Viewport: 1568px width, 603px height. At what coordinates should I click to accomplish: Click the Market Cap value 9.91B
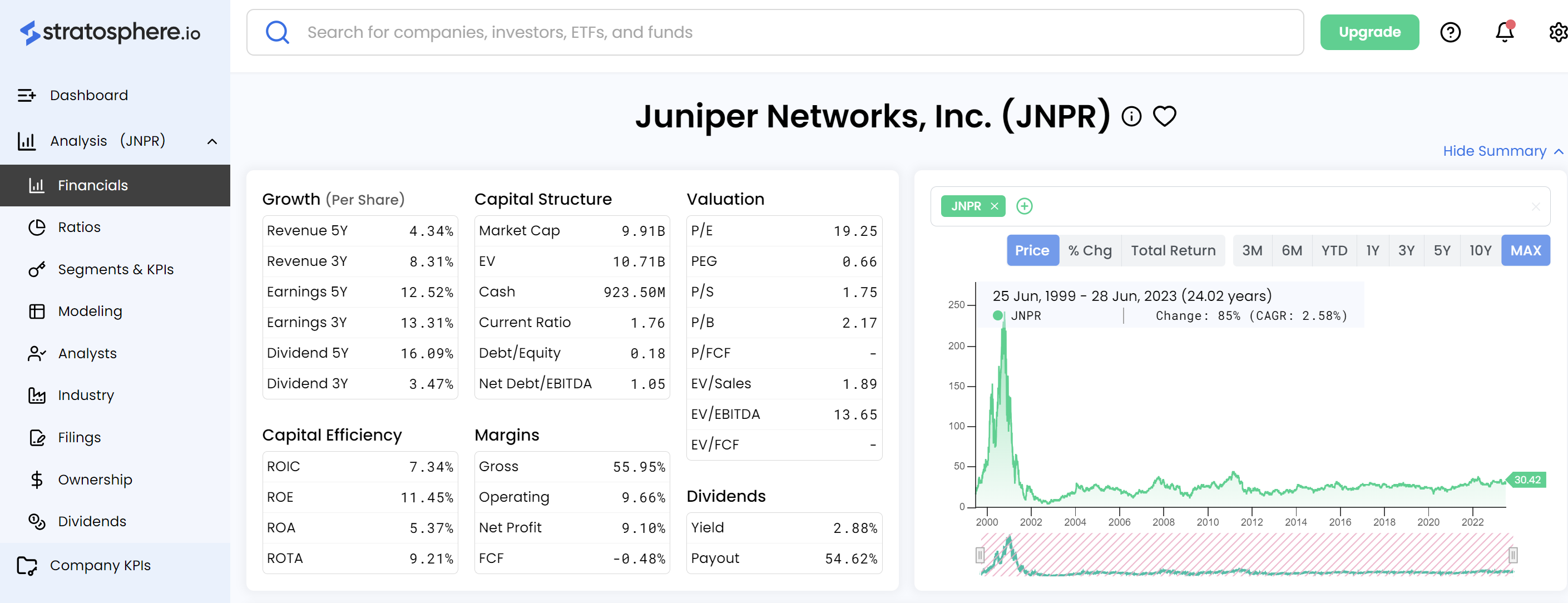pyautogui.click(x=643, y=231)
